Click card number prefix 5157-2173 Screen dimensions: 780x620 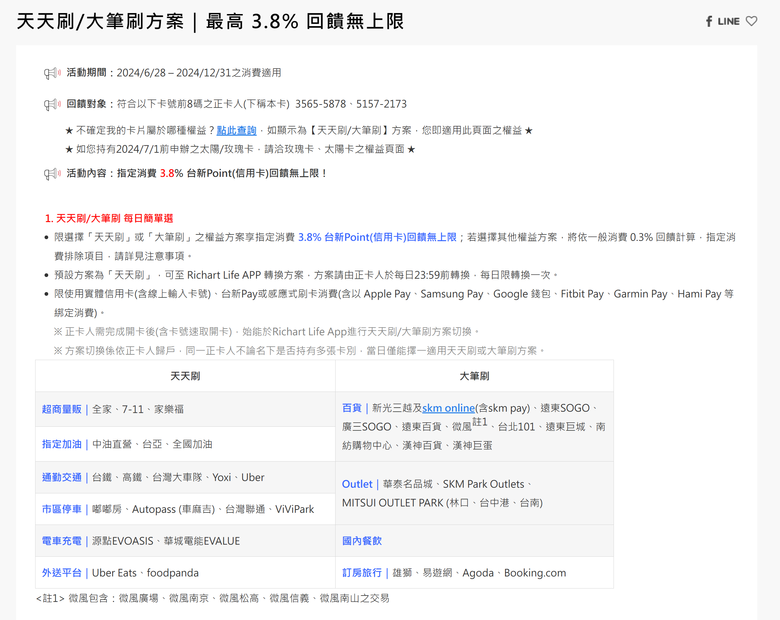tap(382, 104)
